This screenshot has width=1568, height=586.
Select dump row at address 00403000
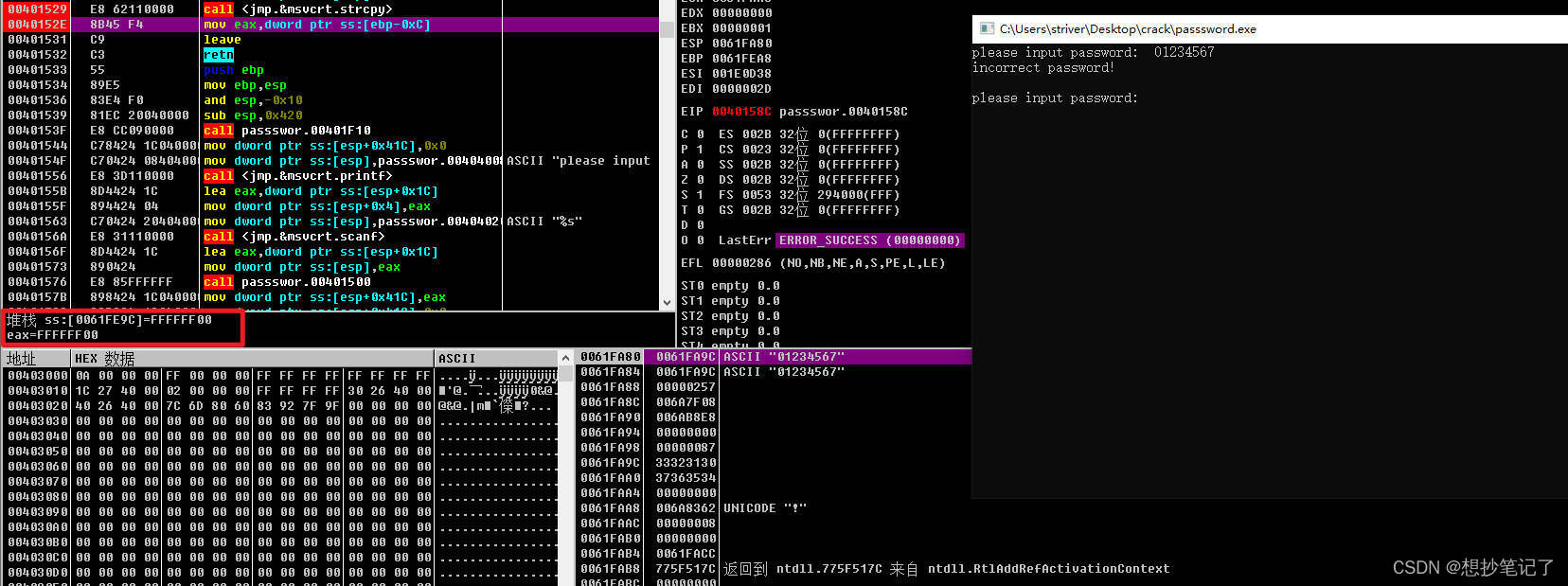pyautogui.click(x=281, y=376)
